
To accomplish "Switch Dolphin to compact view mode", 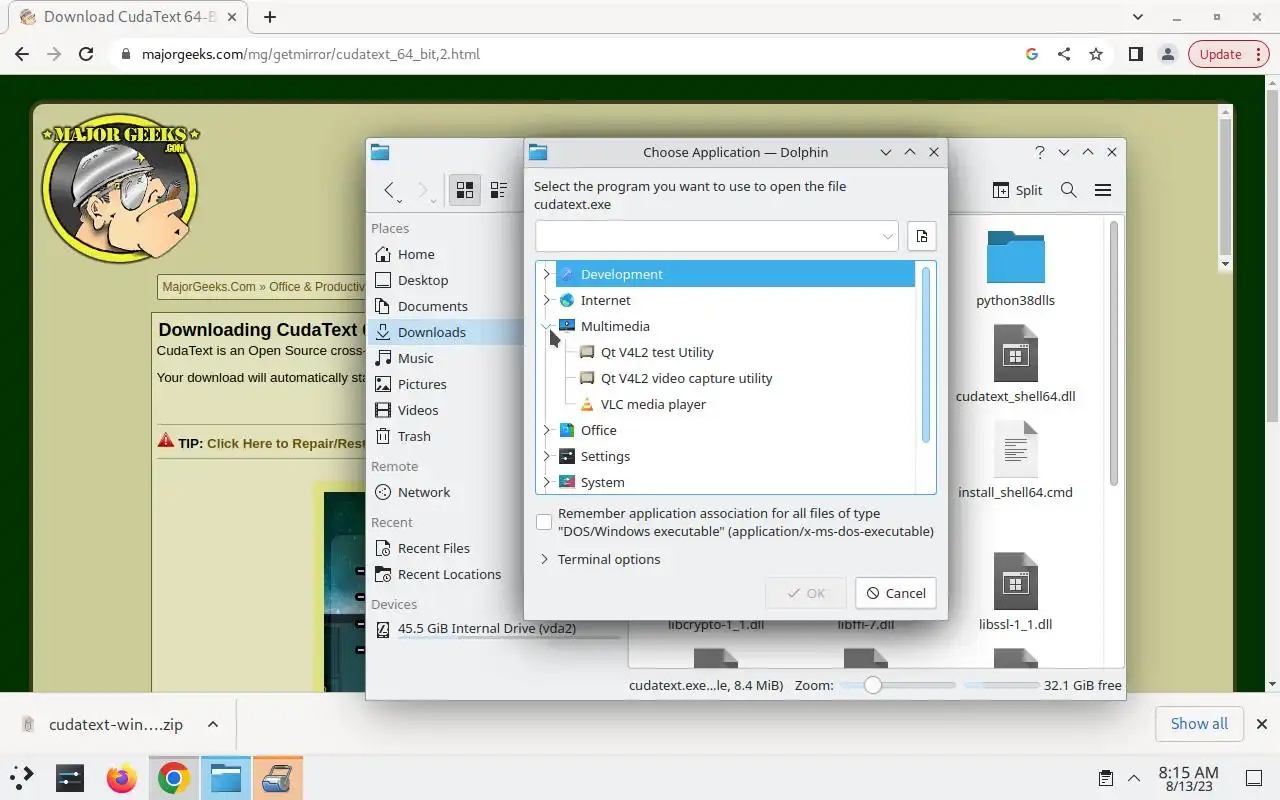I will pos(499,190).
